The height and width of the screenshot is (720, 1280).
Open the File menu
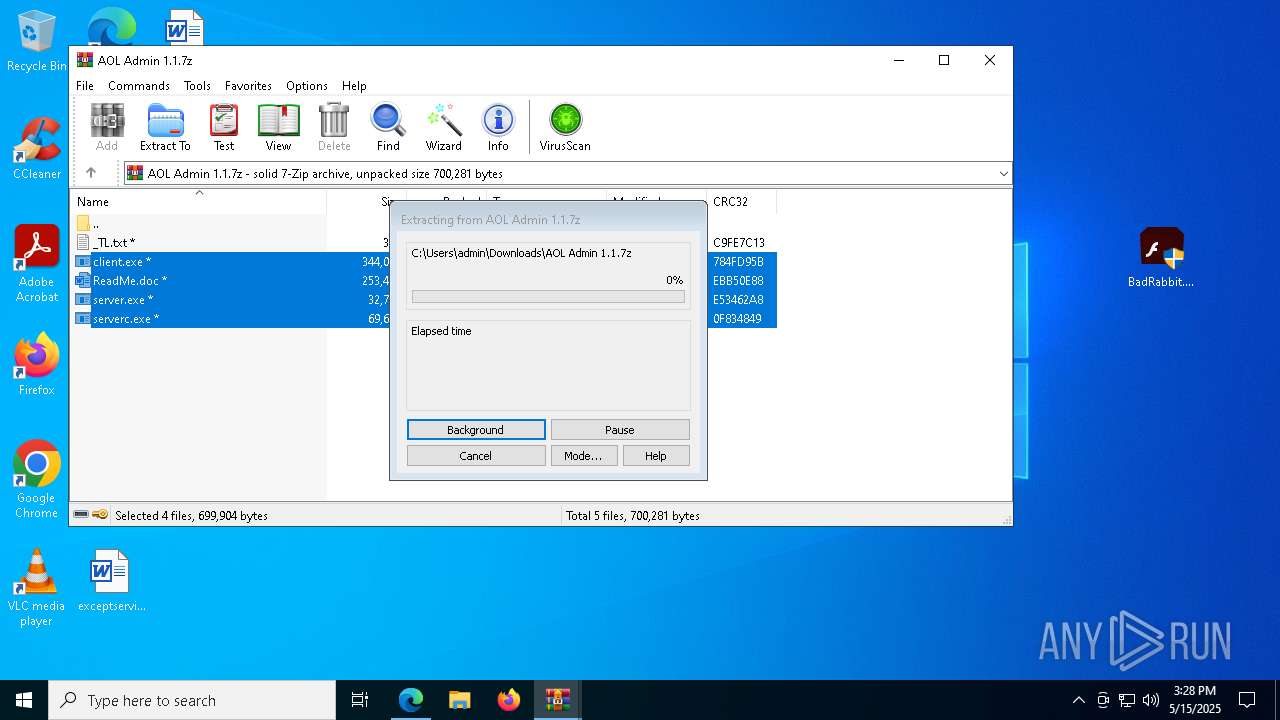[85, 86]
